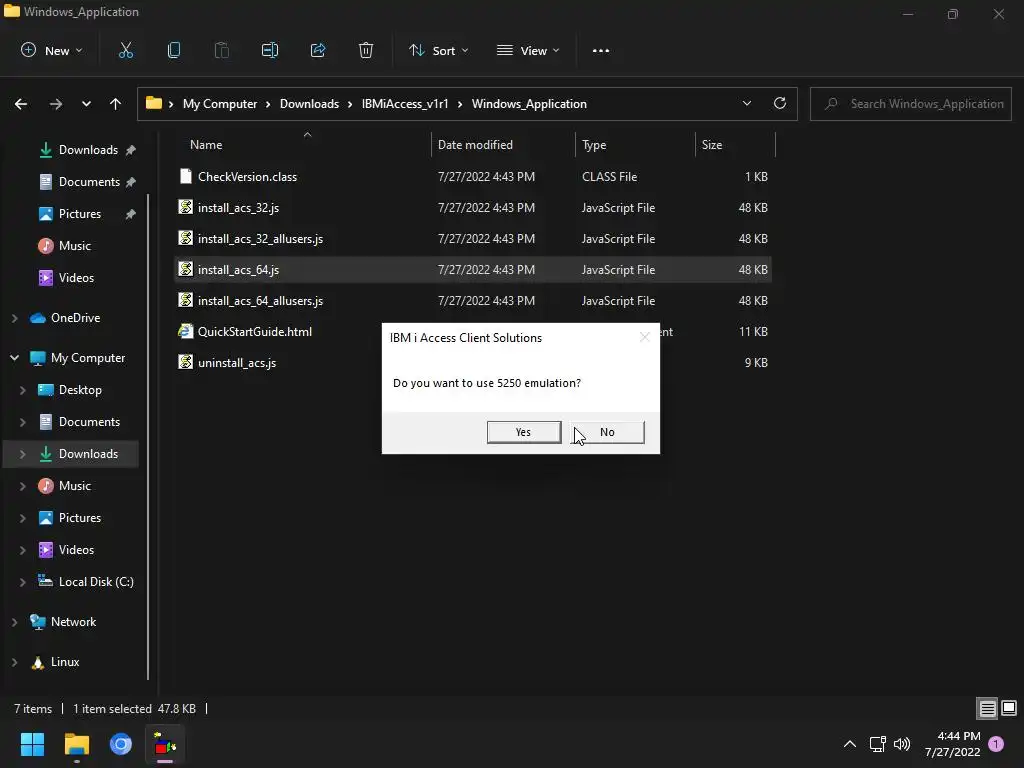
Task: Click the folder icon in address bar
Action: 153,103
